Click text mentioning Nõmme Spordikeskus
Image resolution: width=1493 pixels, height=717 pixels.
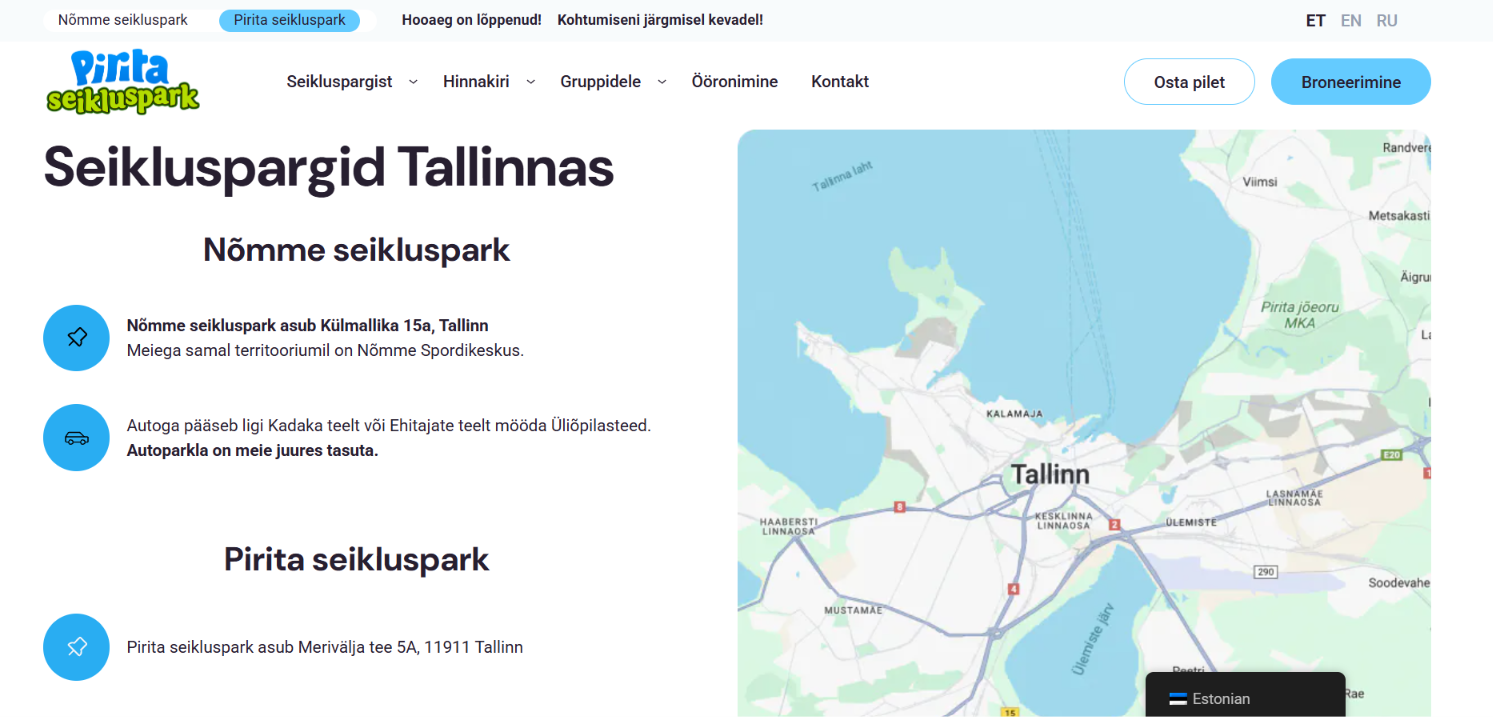(325, 350)
